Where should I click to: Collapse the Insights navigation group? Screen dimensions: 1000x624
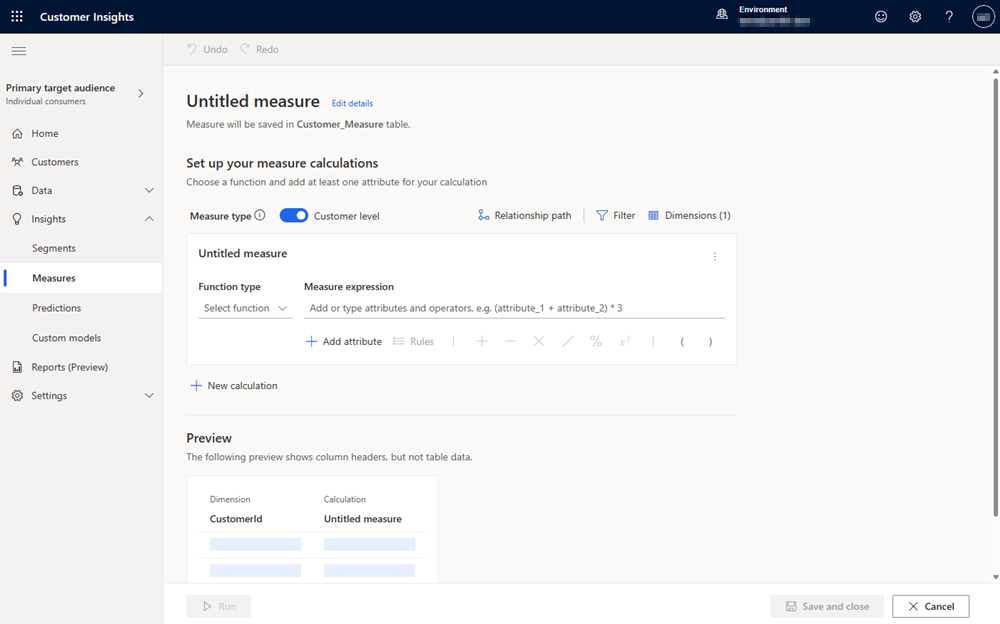click(149, 219)
